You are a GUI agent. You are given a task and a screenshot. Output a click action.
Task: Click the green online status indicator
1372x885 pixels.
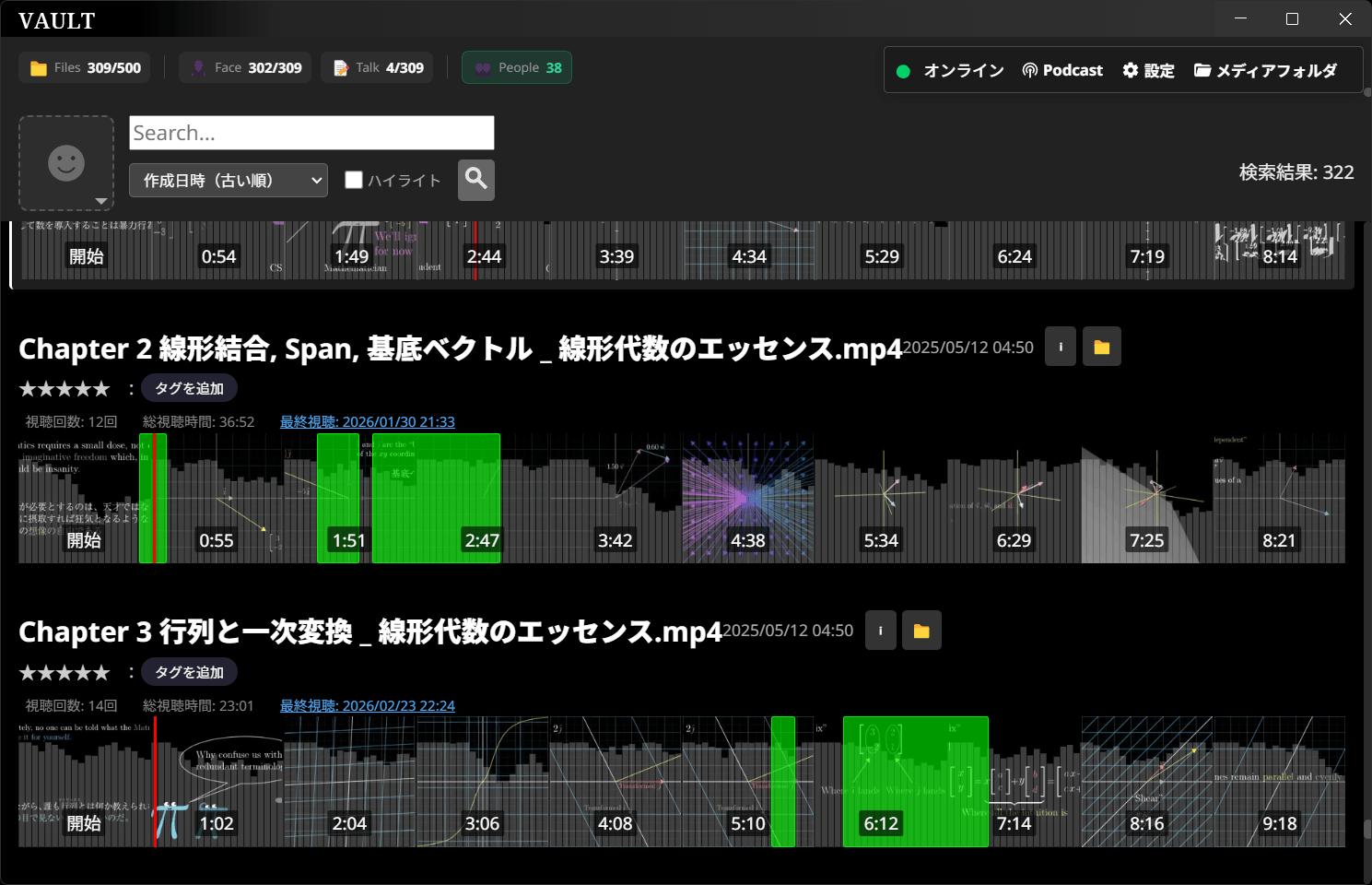click(x=903, y=71)
